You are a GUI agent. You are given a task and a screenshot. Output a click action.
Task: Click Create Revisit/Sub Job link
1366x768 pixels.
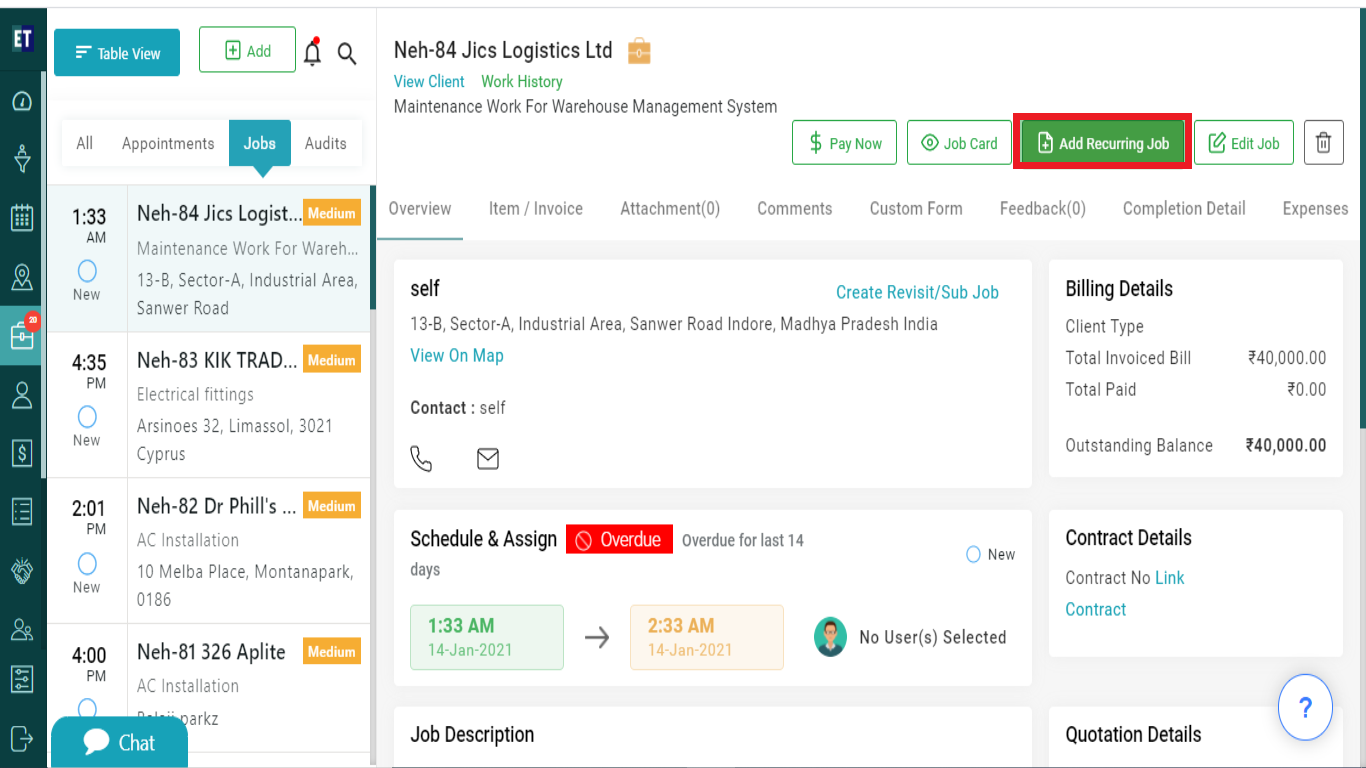tap(917, 292)
